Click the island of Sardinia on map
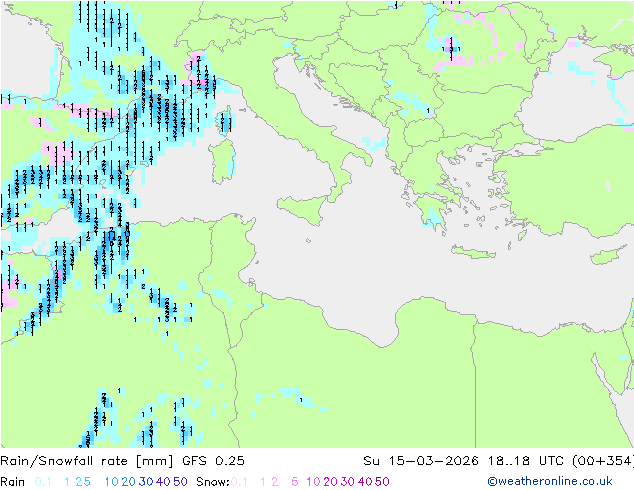Viewport: 634px width, 490px height. point(222,161)
